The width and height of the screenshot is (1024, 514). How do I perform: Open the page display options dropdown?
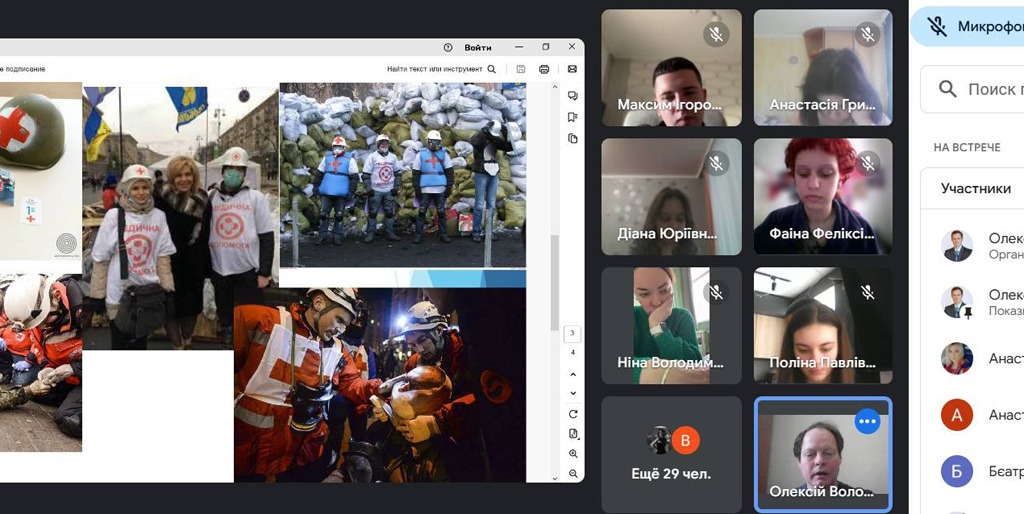573,433
